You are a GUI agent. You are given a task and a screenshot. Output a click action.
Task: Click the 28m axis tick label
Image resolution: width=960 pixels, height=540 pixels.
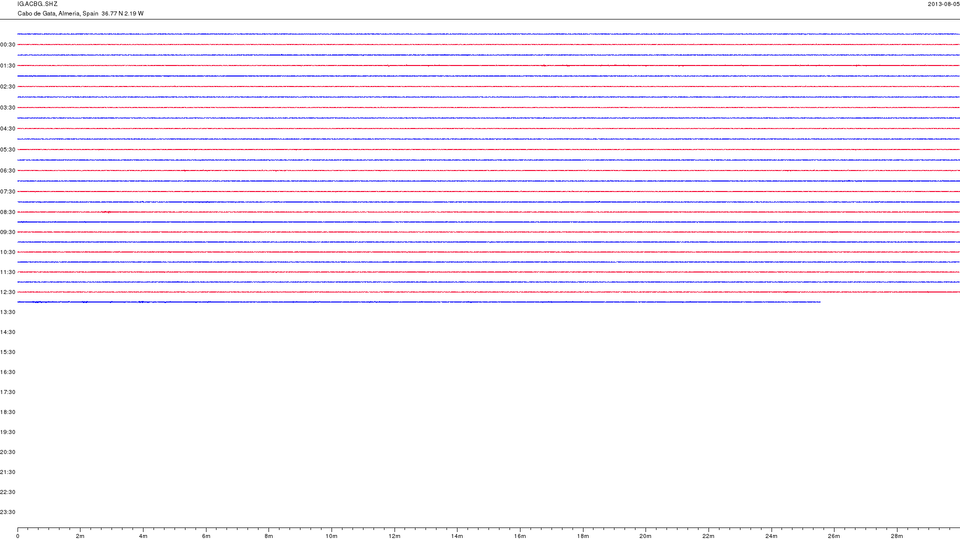click(896, 536)
